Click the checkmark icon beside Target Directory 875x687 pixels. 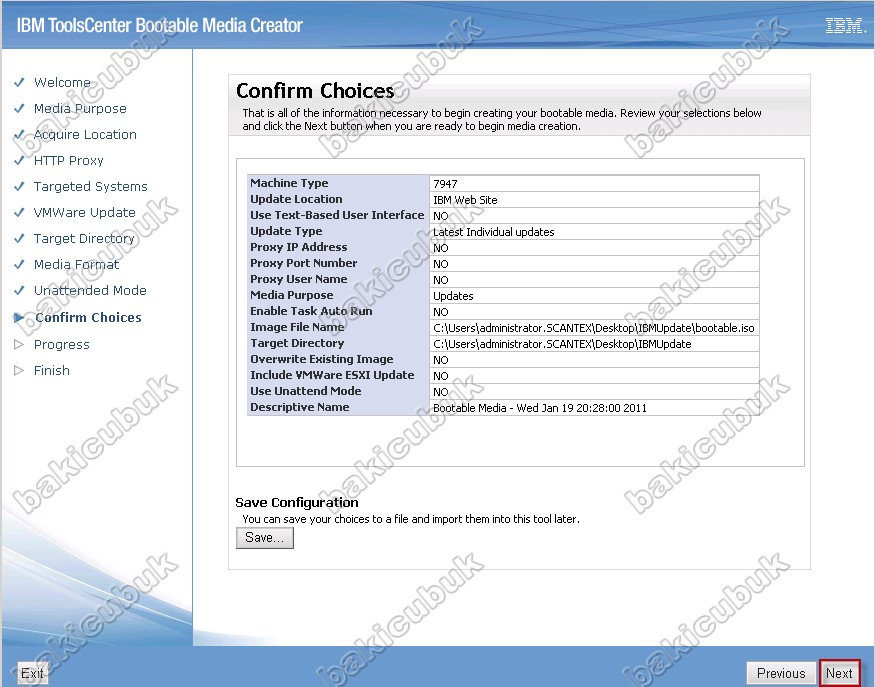click(19, 238)
